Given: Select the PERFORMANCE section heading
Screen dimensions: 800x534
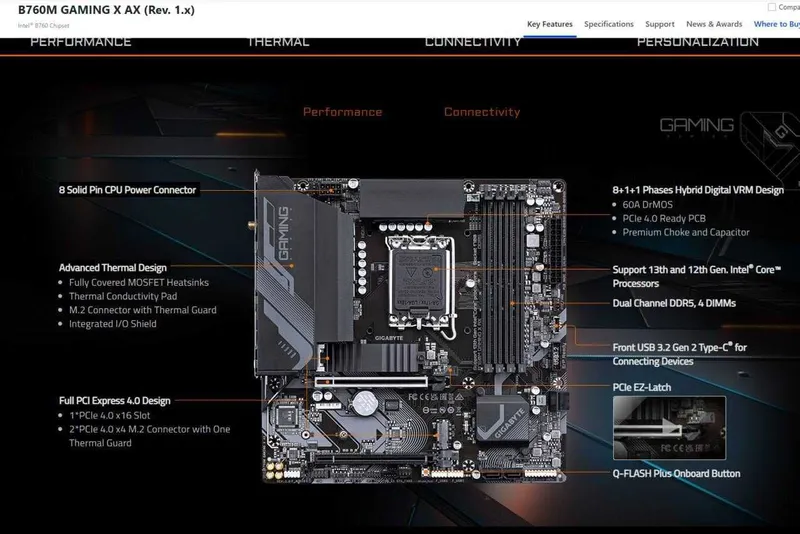Looking at the screenshot, I should (x=81, y=42).
